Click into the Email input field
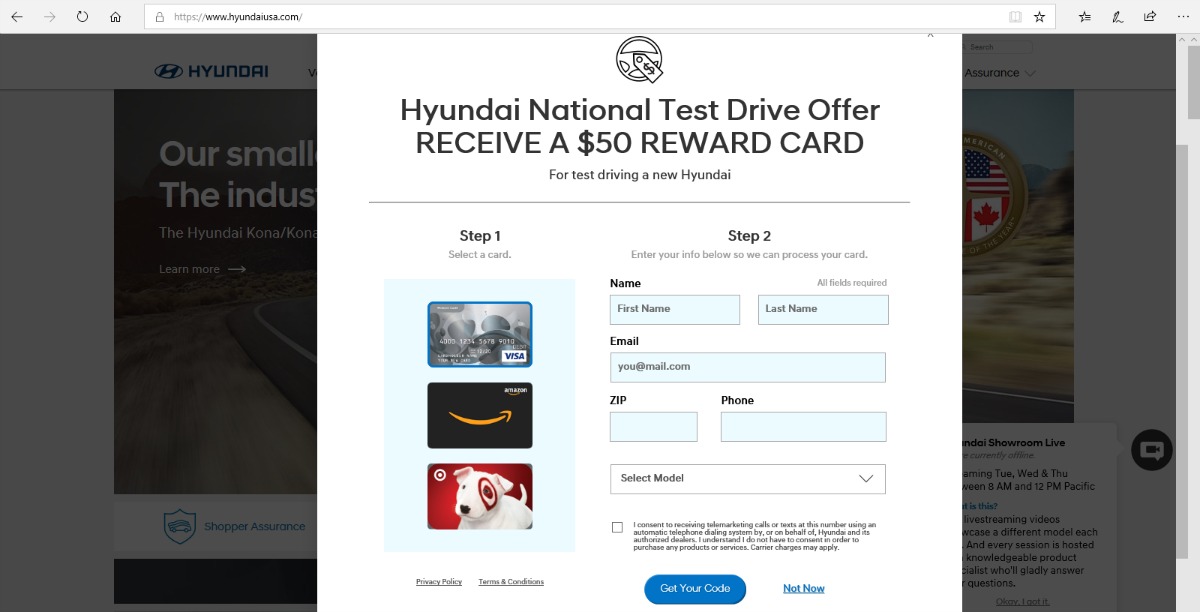The image size is (1200, 612). click(748, 367)
